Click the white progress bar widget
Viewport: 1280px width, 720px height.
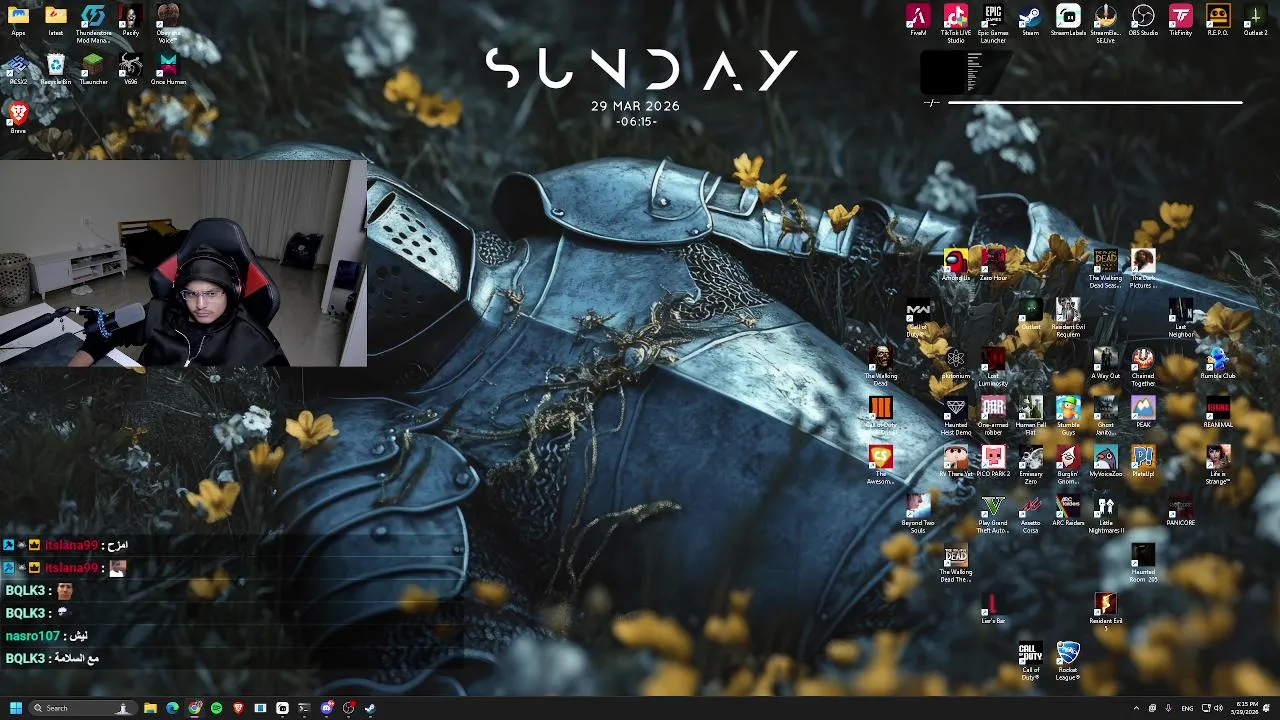[x=1094, y=102]
